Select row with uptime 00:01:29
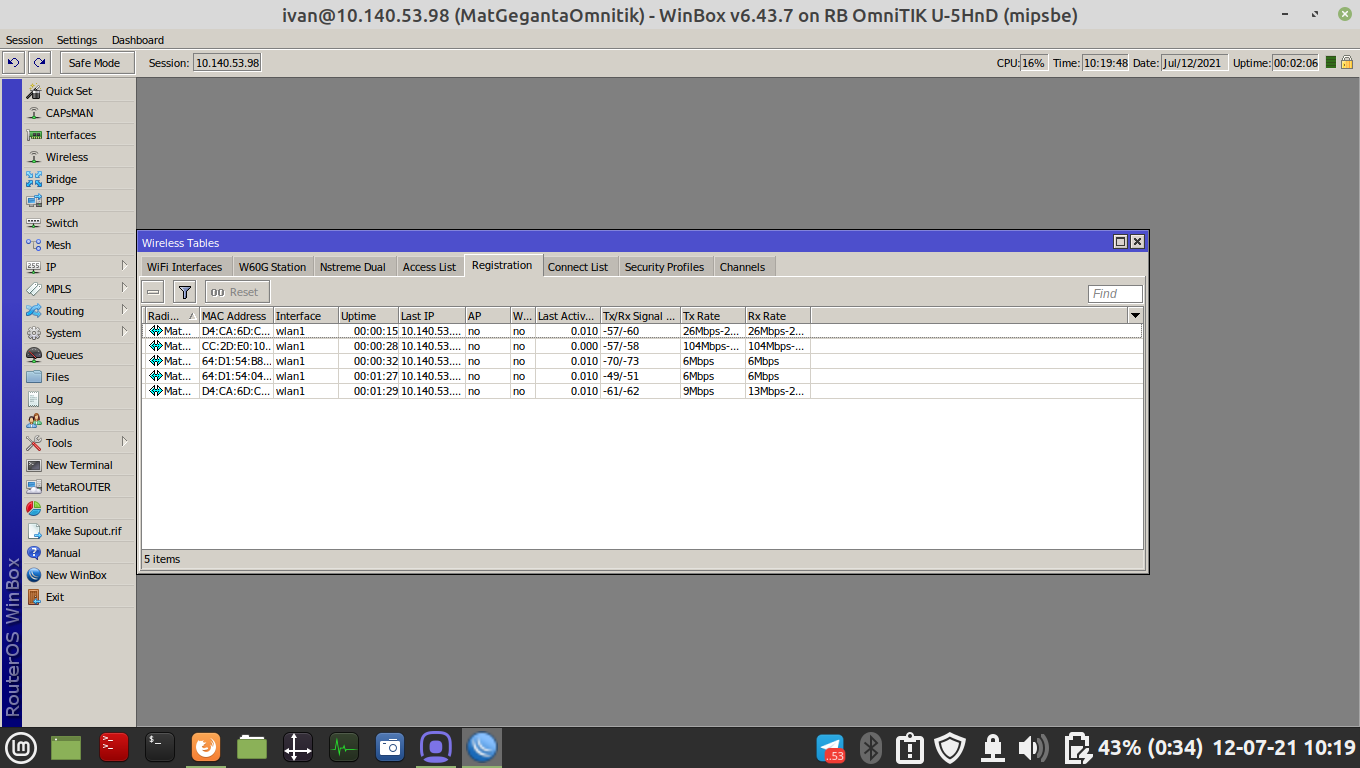This screenshot has height=768, width=1360. point(643,391)
